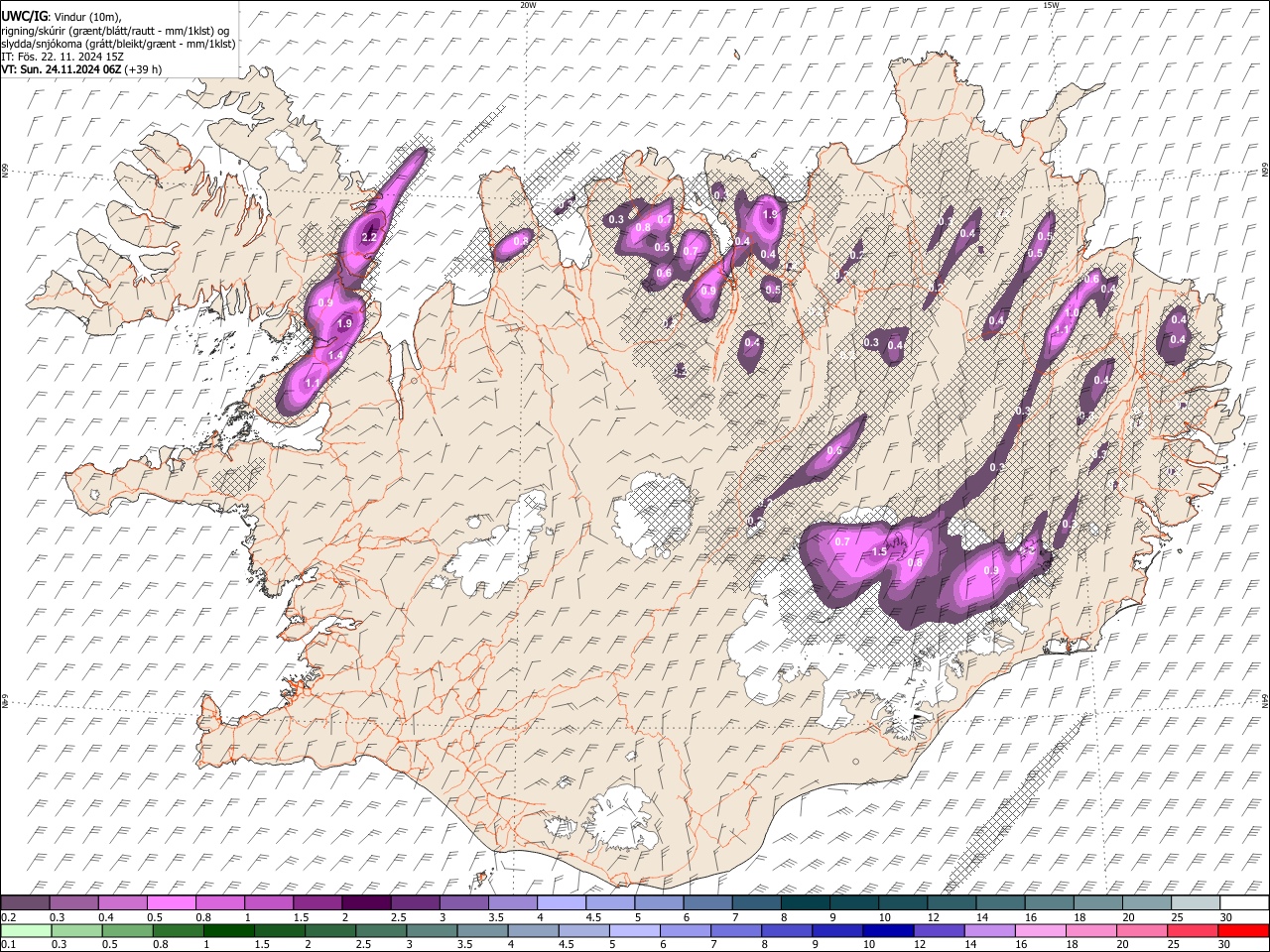1270x952 pixels.
Task: Click the 20W longitude label at top
Action: (528, 5)
